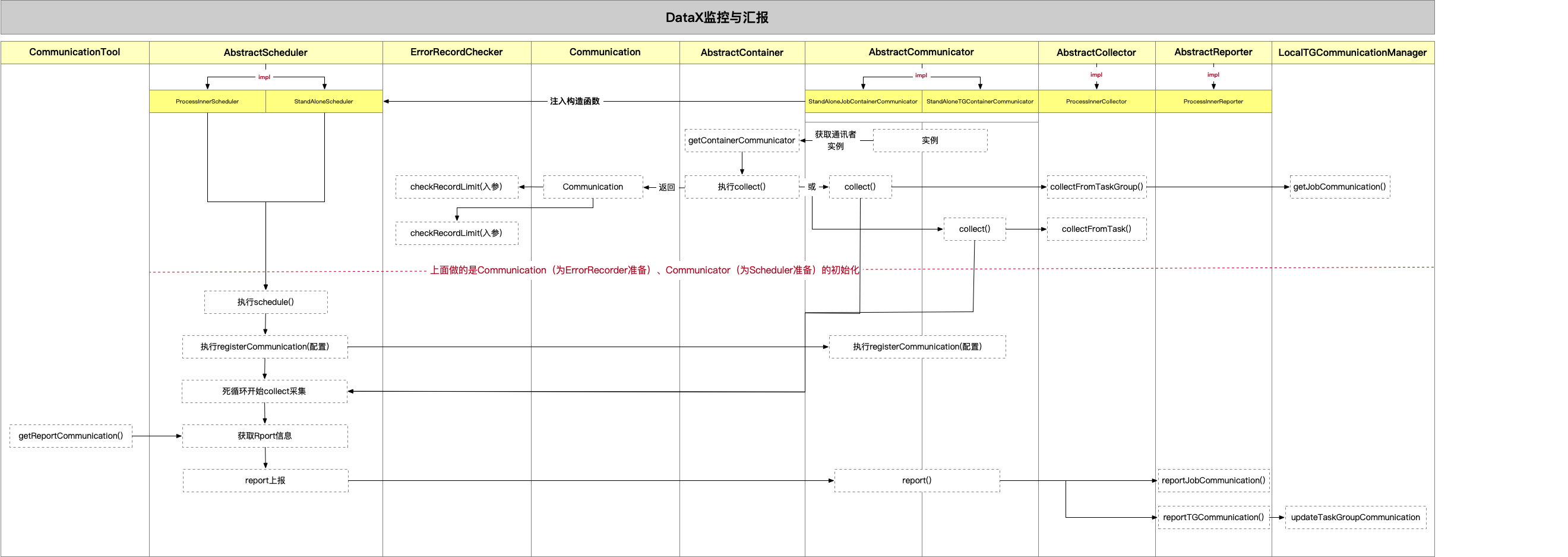Select 执行registerCommunication(配置) under AbstractCommunicator
The width and height of the screenshot is (1568, 557).
point(917,347)
